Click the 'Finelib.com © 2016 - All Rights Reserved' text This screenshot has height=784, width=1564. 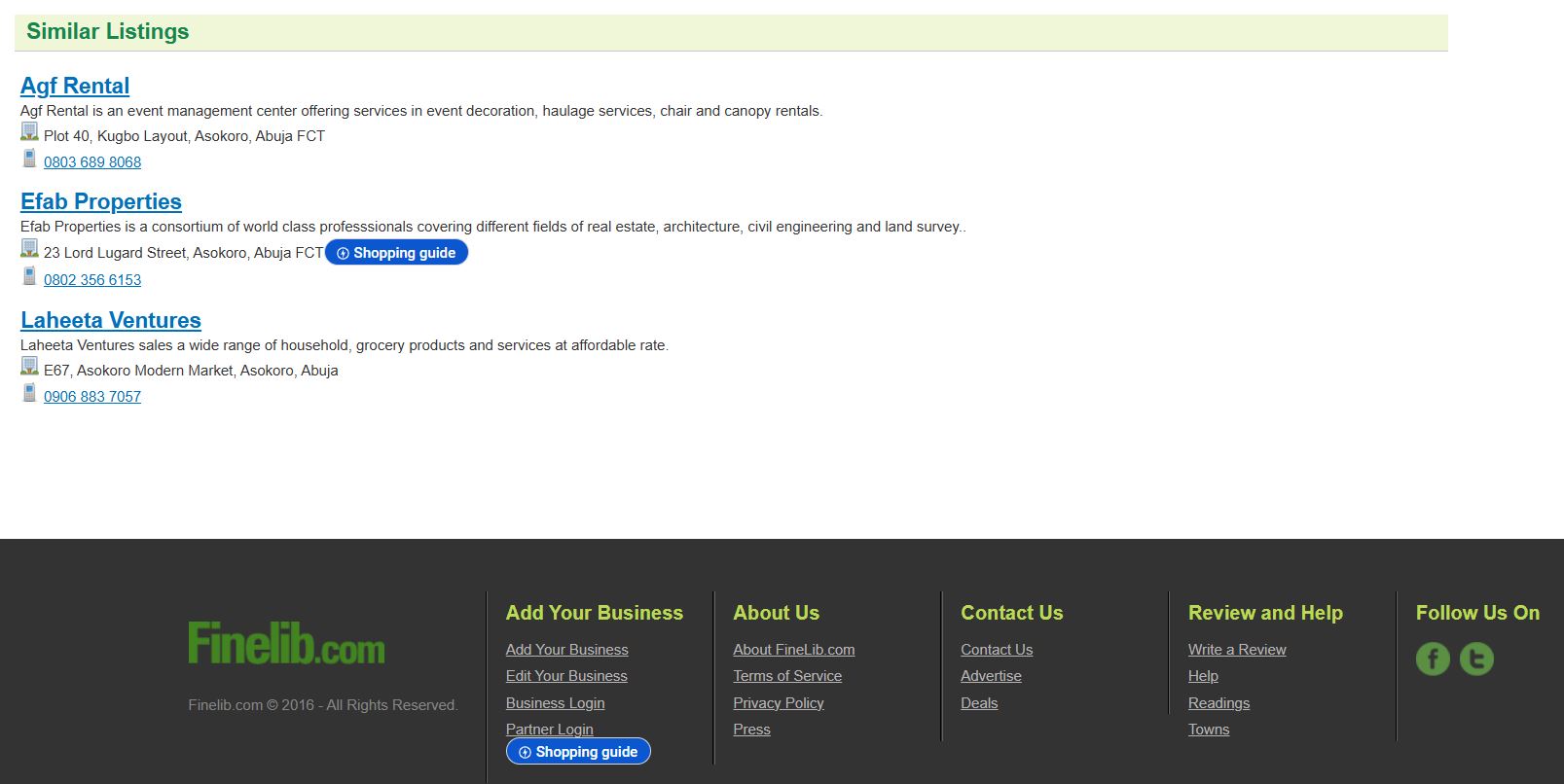(x=323, y=705)
